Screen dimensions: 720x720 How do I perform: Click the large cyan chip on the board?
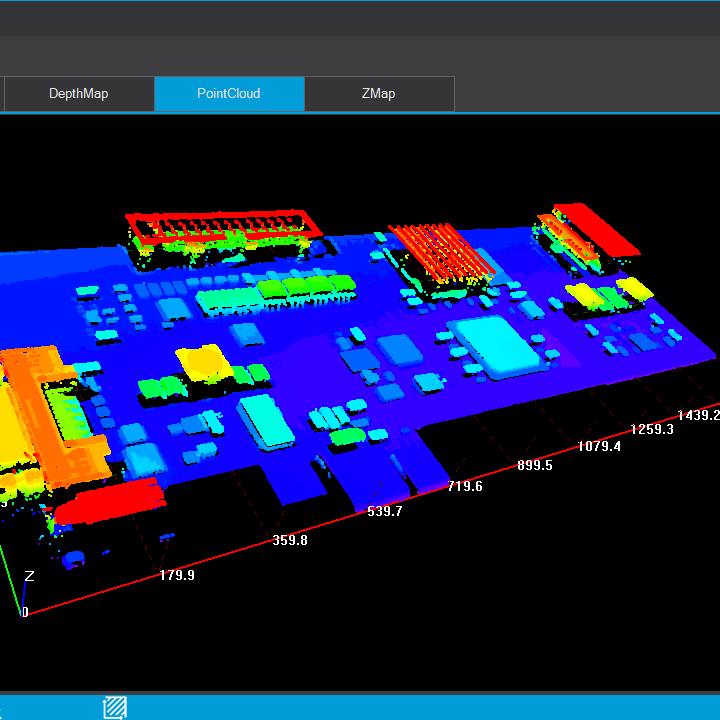pos(498,345)
